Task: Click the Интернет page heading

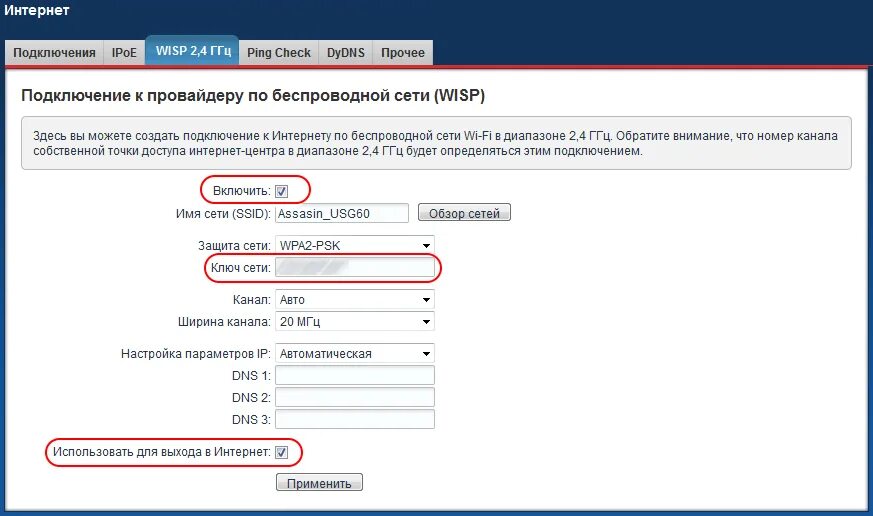Action: [x=37, y=10]
